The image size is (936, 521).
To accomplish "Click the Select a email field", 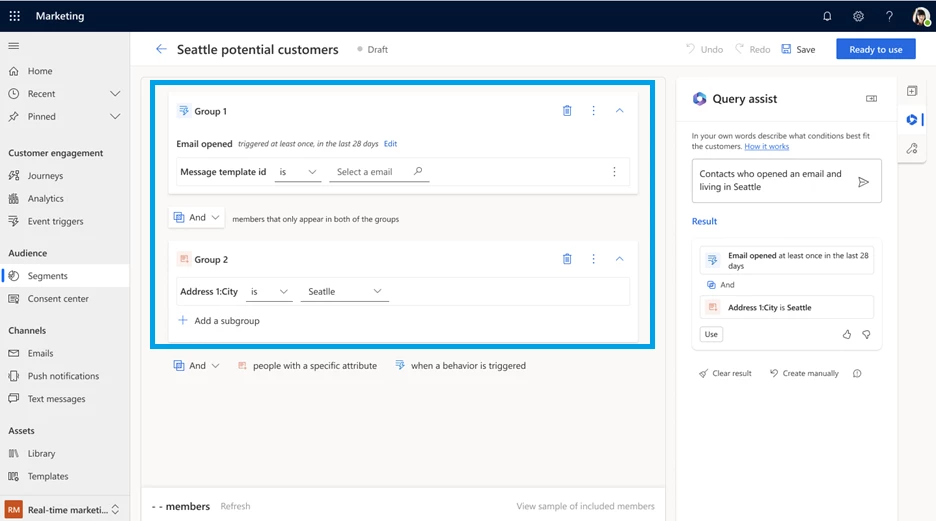I will [372, 172].
